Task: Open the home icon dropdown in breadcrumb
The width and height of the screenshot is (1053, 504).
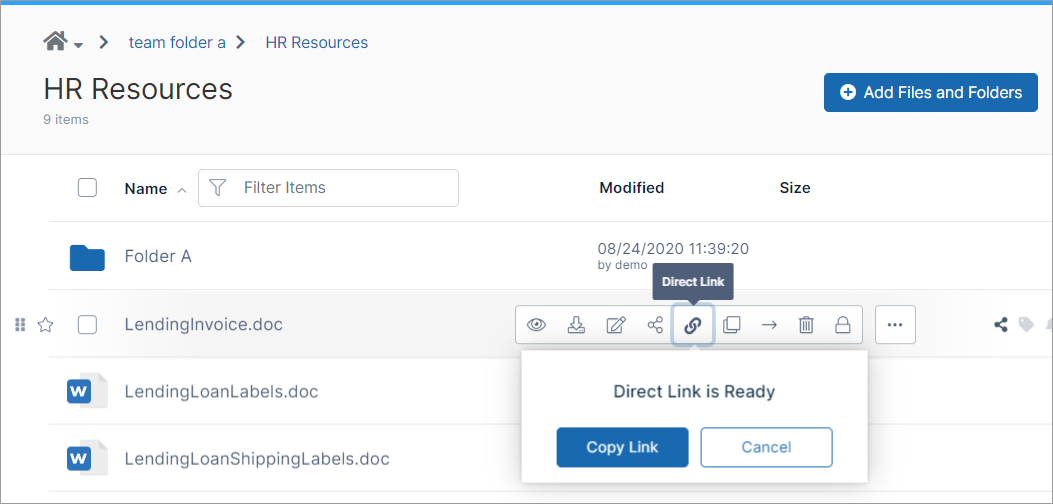Action: (62, 43)
